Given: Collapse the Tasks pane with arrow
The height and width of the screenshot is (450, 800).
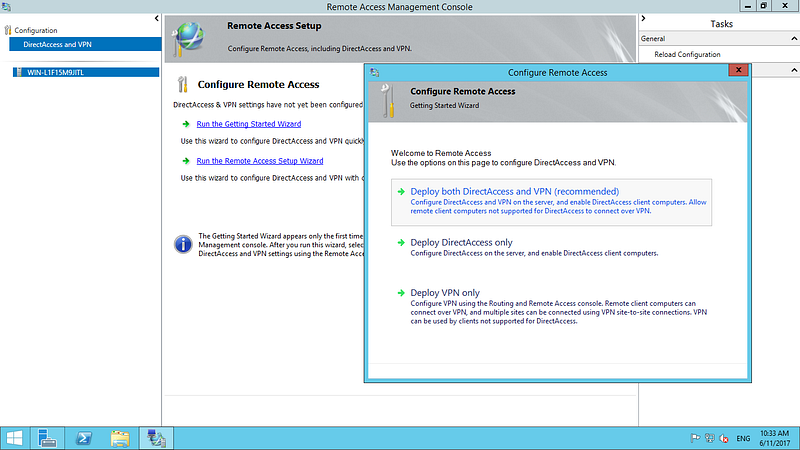Looking at the screenshot, I should pyautogui.click(x=643, y=18).
